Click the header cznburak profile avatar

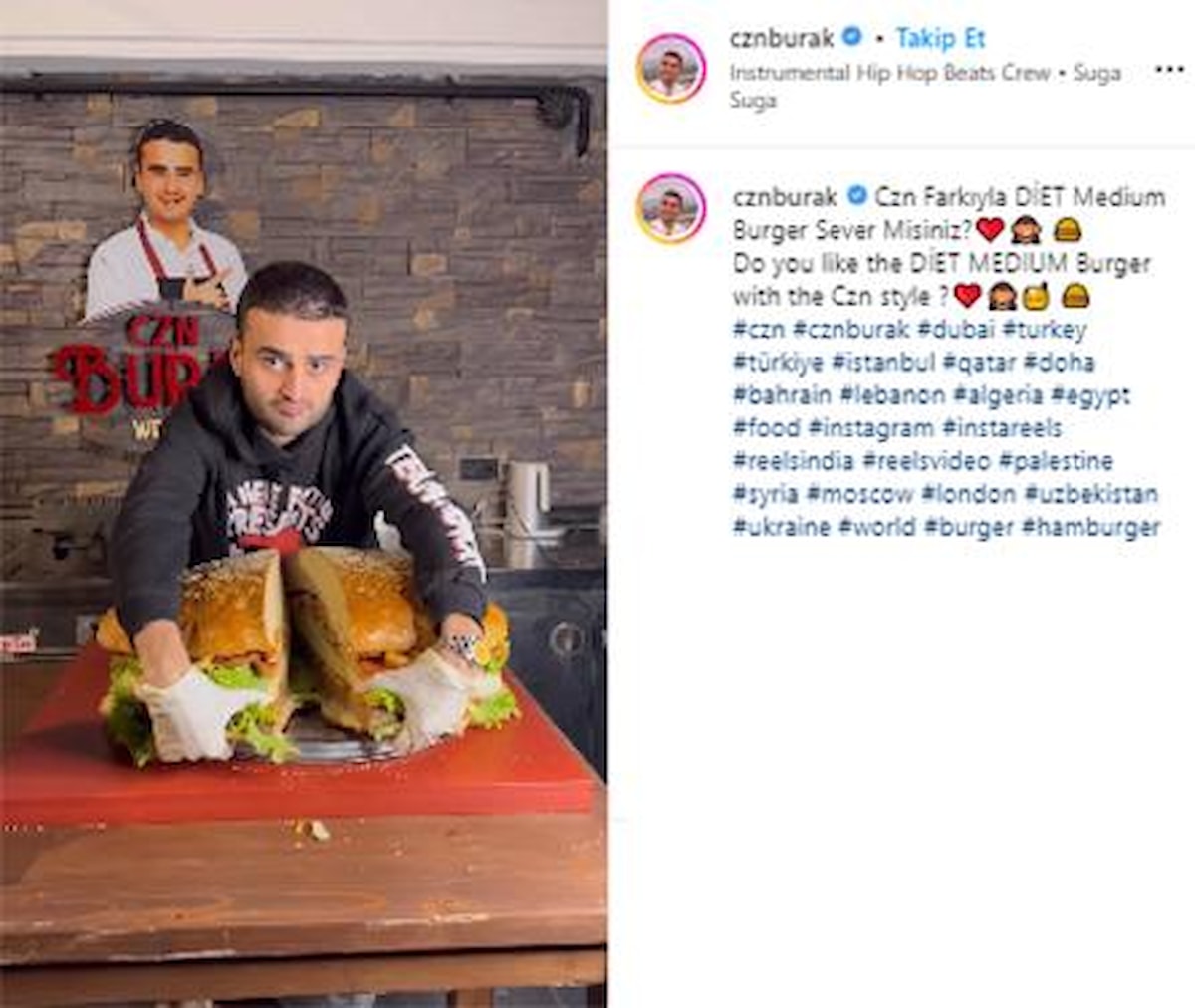tap(671, 69)
